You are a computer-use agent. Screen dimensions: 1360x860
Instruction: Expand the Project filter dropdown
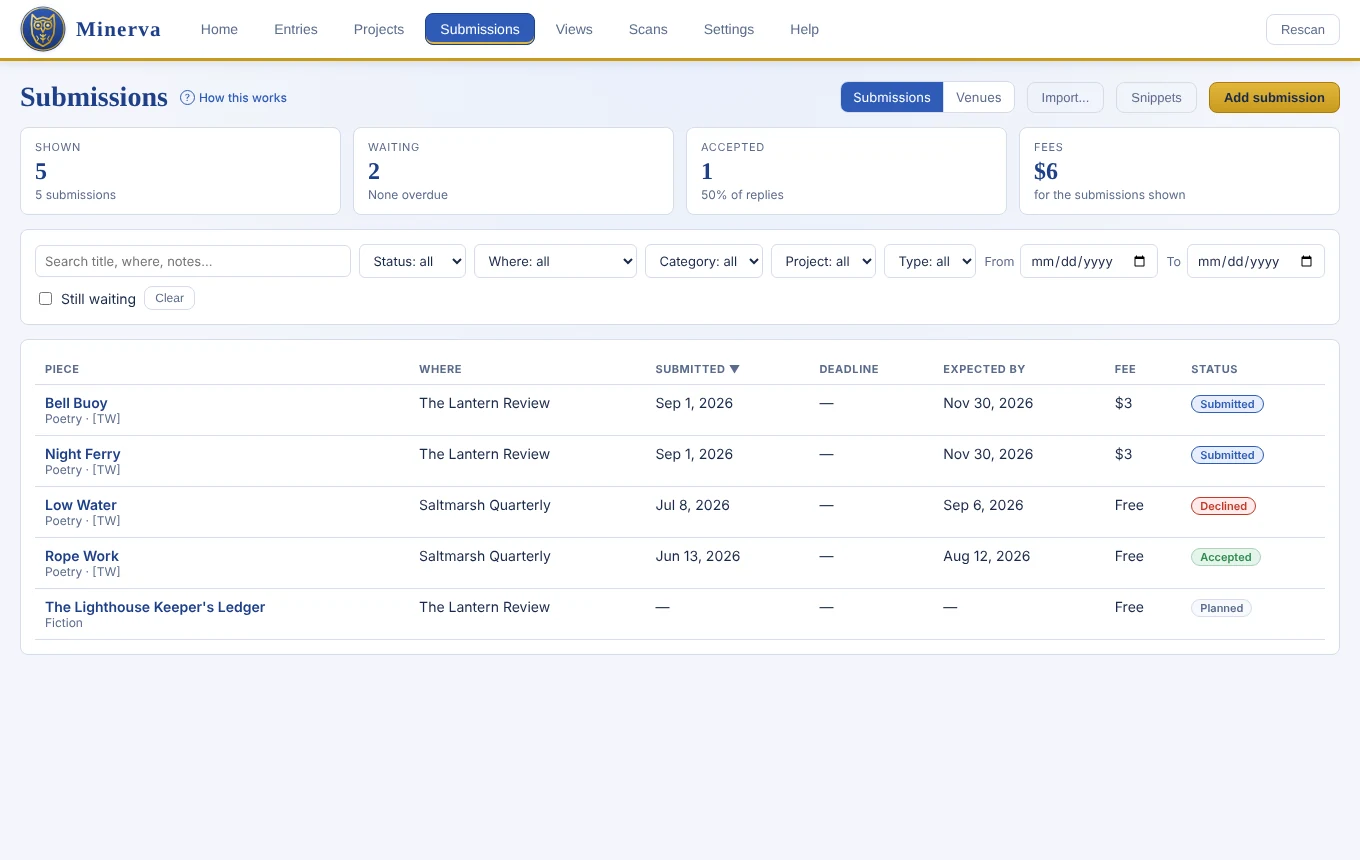tap(824, 261)
